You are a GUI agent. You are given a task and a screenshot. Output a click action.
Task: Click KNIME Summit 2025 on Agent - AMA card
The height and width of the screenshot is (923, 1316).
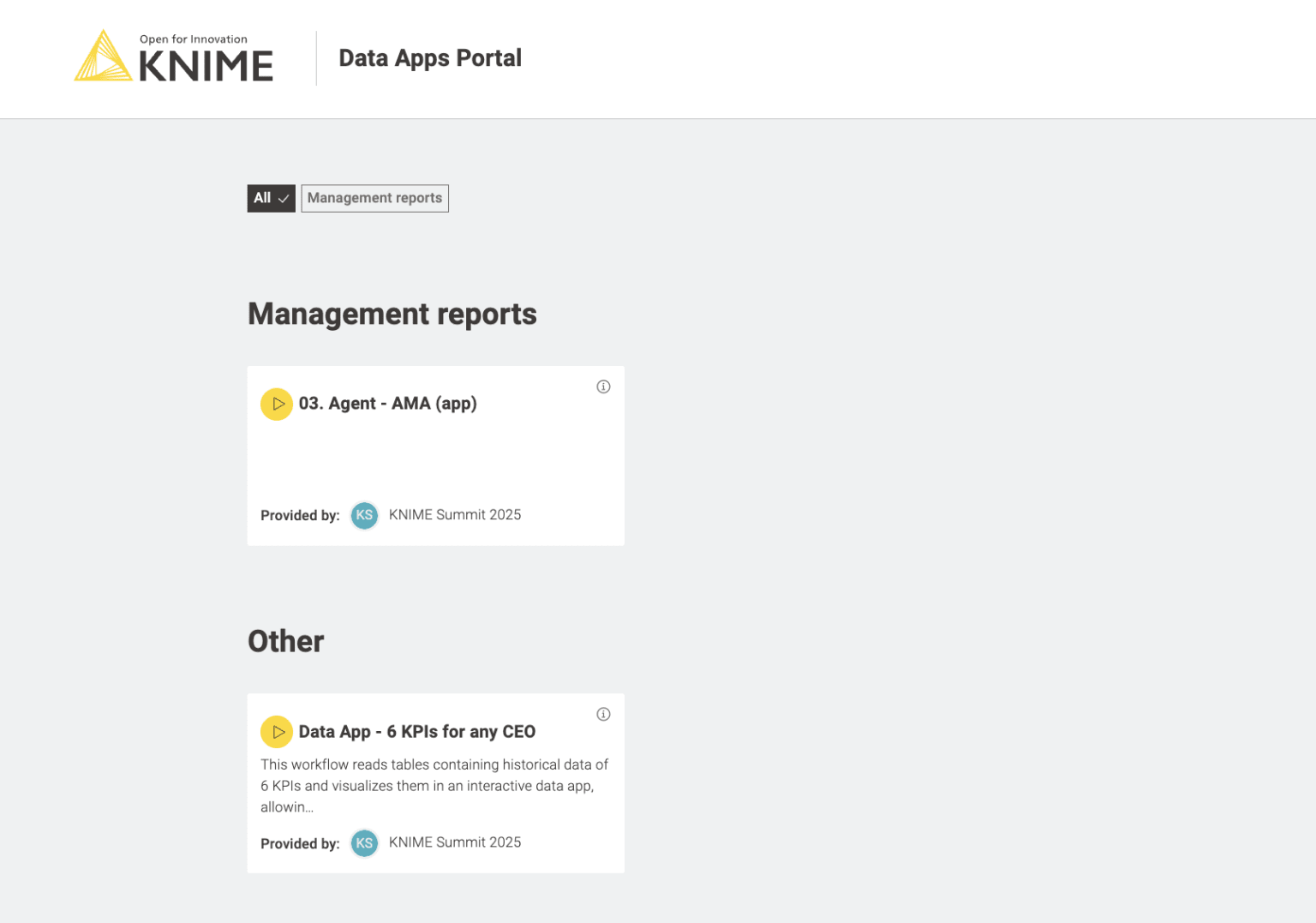455,515
